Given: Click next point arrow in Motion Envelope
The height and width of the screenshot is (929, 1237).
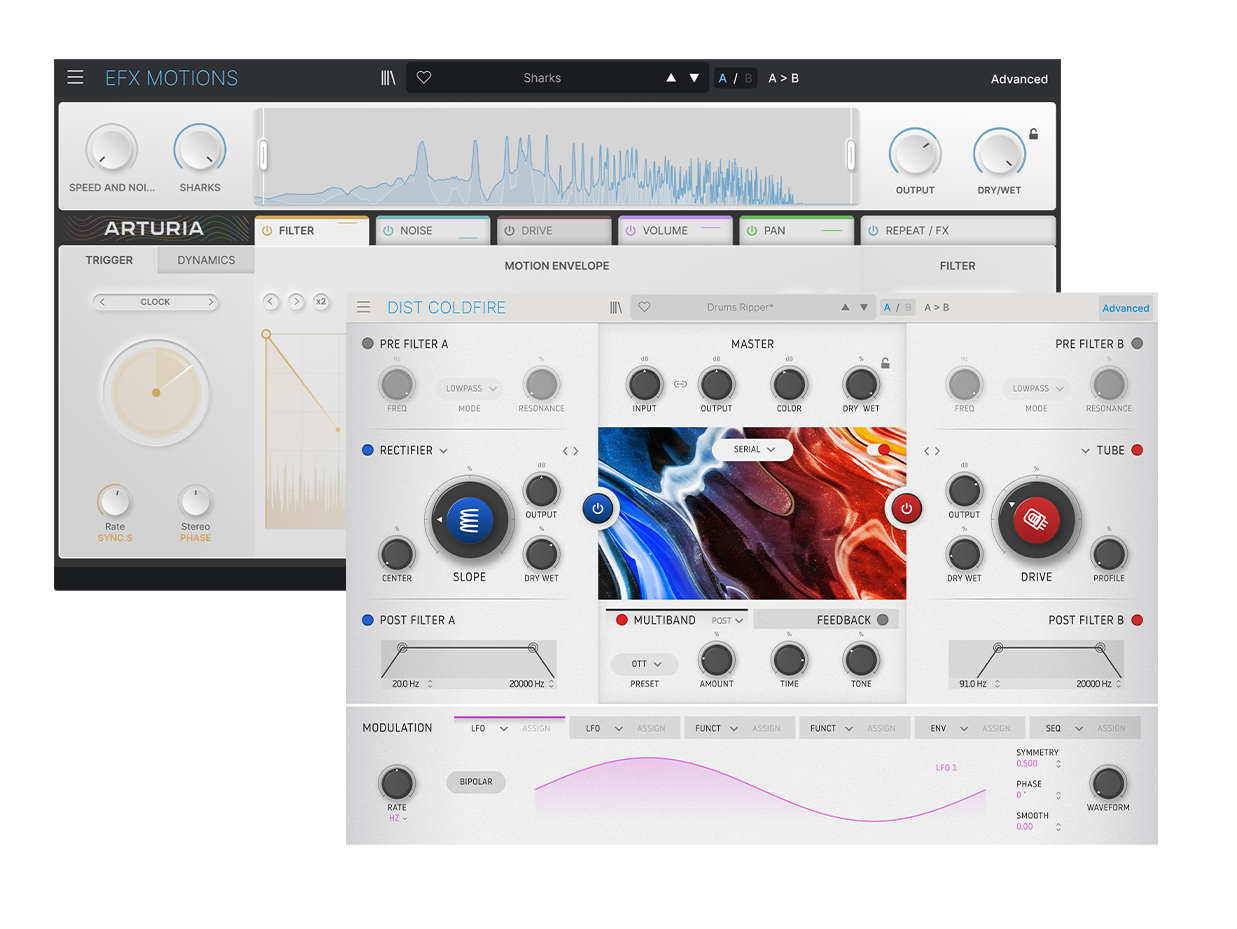Looking at the screenshot, I should (x=296, y=302).
